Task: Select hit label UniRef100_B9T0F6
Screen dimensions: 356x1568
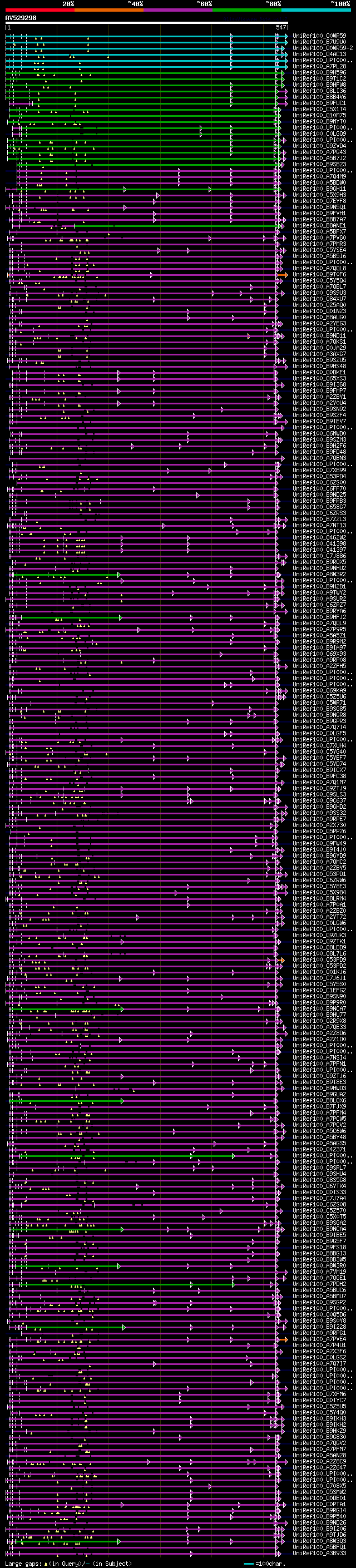Action: (319, 275)
